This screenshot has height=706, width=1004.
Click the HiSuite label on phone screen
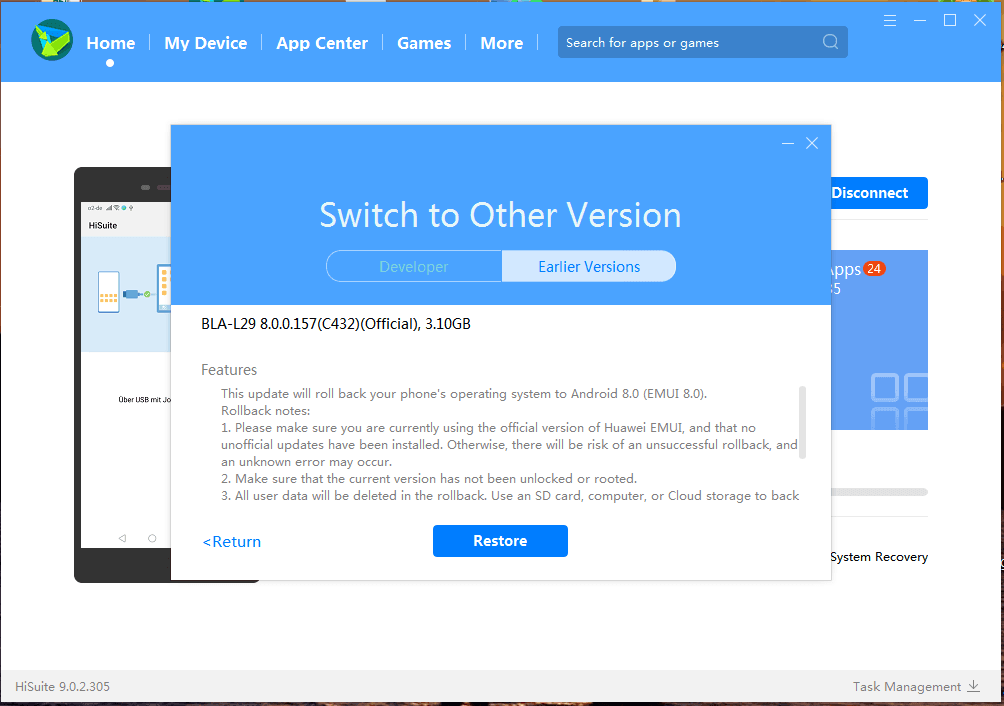(x=103, y=225)
